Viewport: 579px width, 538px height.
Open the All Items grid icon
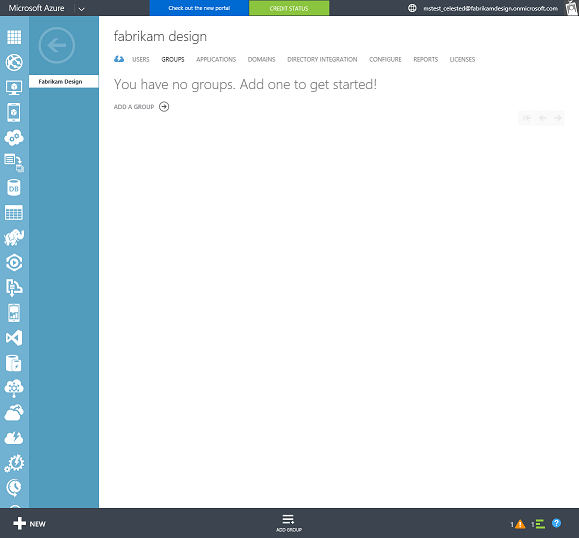click(x=14, y=37)
